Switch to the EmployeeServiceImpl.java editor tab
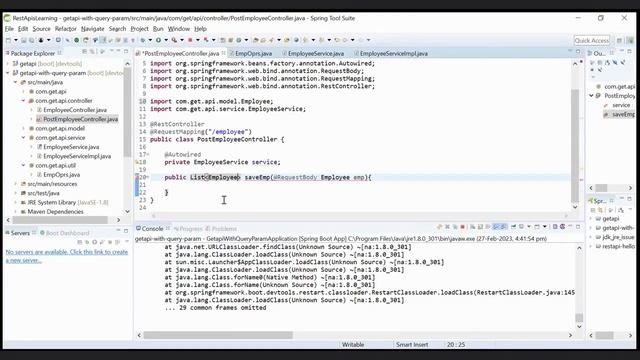Viewport: 640px width, 360px height. pos(393,53)
